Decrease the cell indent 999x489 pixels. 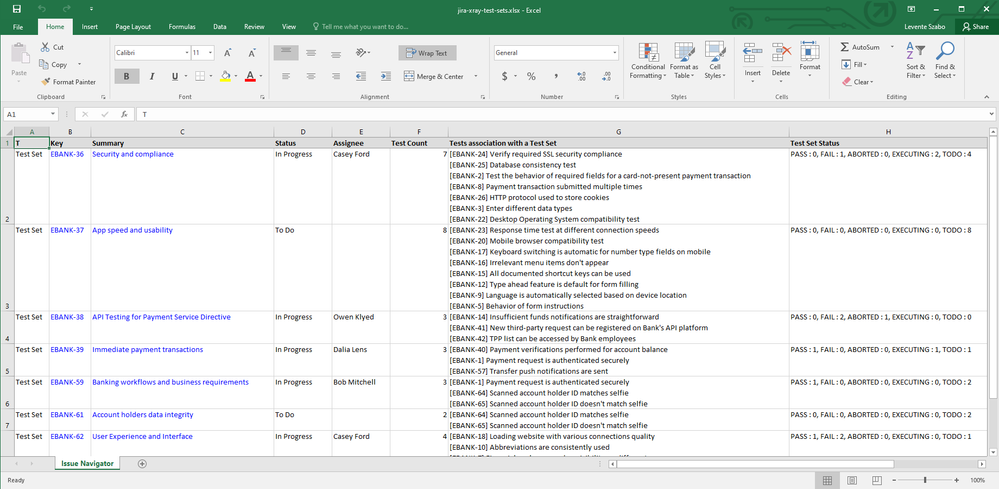361,76
